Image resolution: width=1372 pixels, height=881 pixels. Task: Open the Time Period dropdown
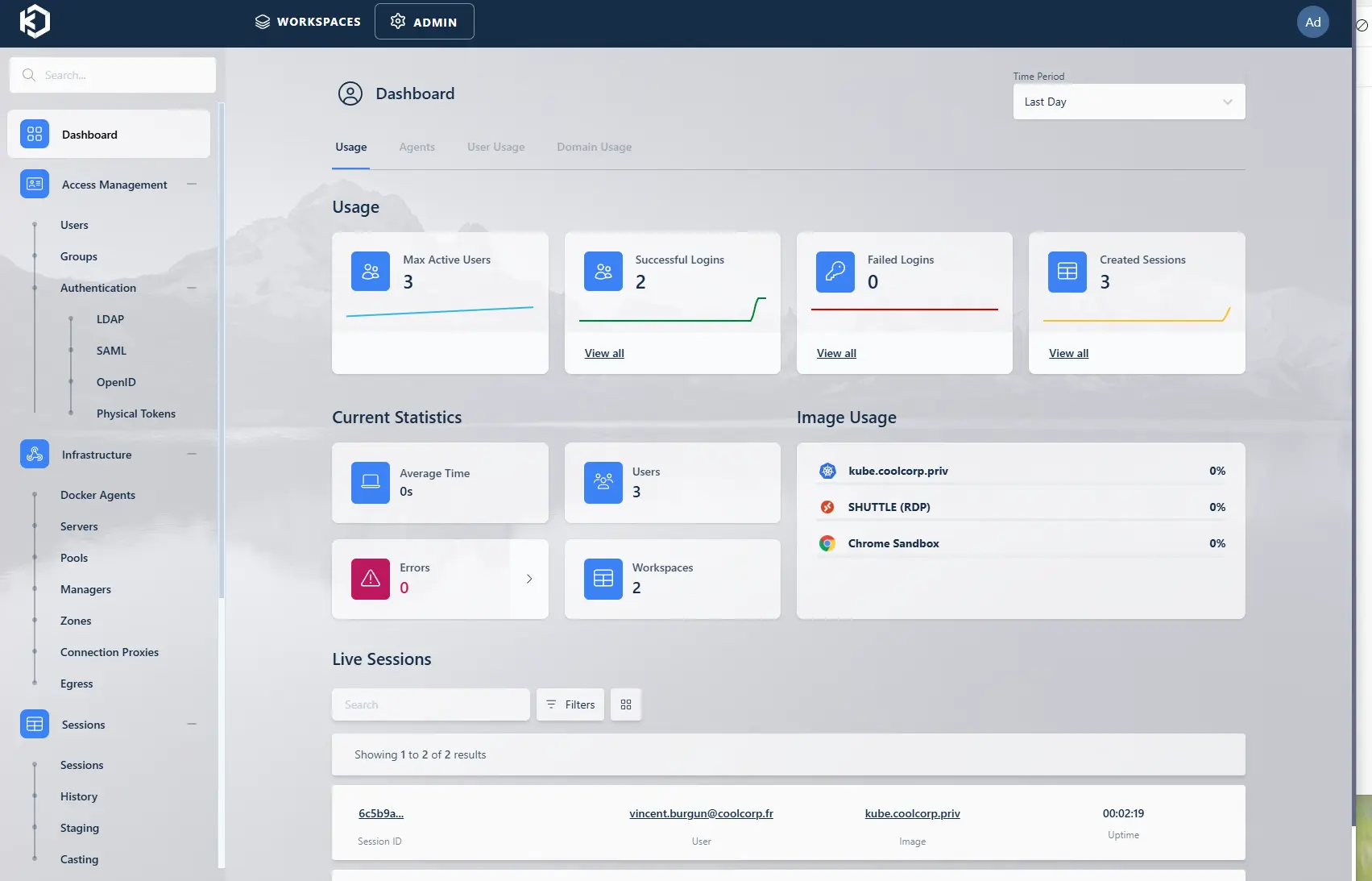[1128, 102]
